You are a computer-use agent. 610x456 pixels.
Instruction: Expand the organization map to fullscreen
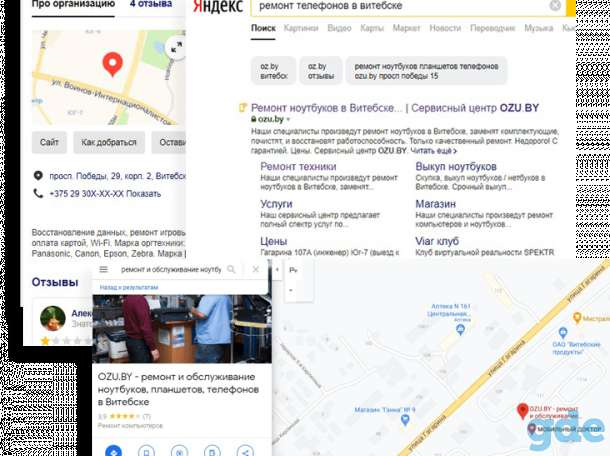(176, 48)
